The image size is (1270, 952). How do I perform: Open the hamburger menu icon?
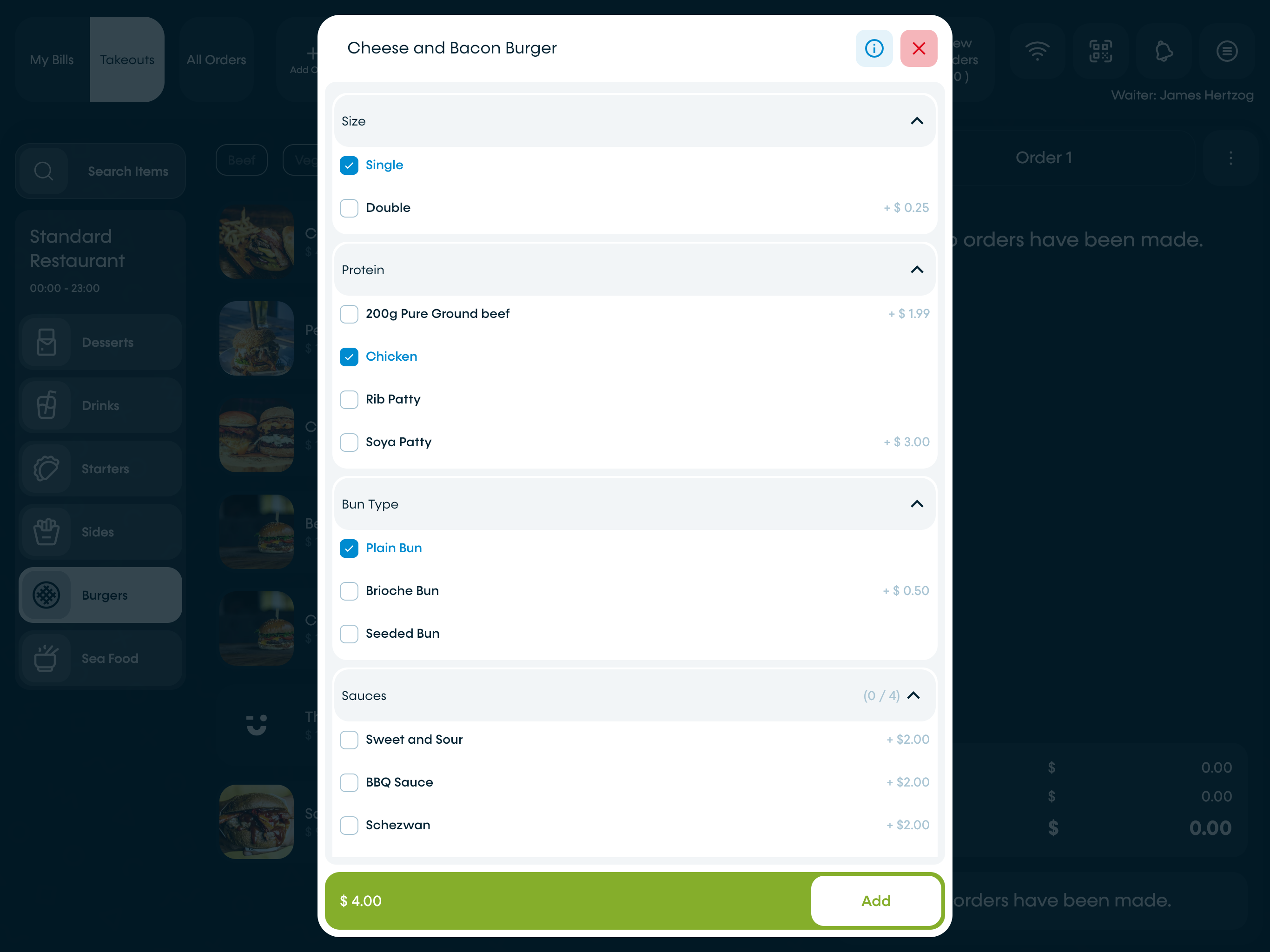(1227, 51)
